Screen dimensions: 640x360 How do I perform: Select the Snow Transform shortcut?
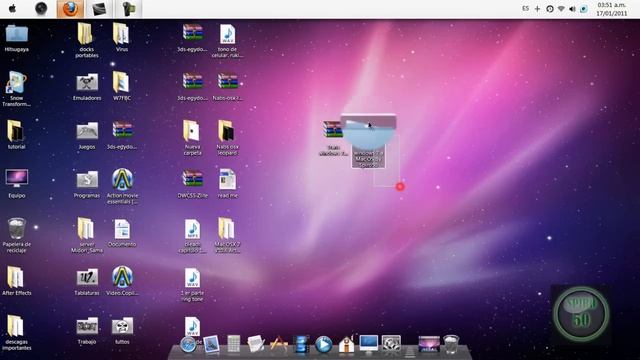tap(16, 89)
